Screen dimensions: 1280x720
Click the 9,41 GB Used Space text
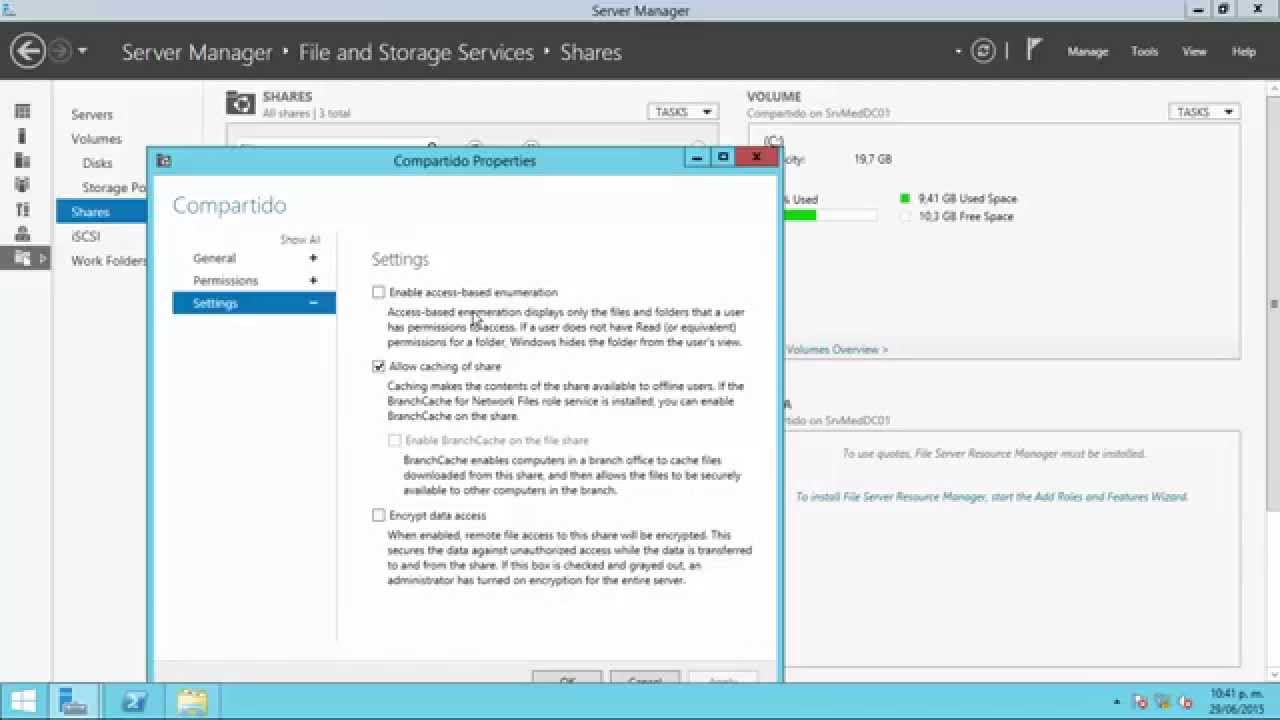tap(967, 199)
